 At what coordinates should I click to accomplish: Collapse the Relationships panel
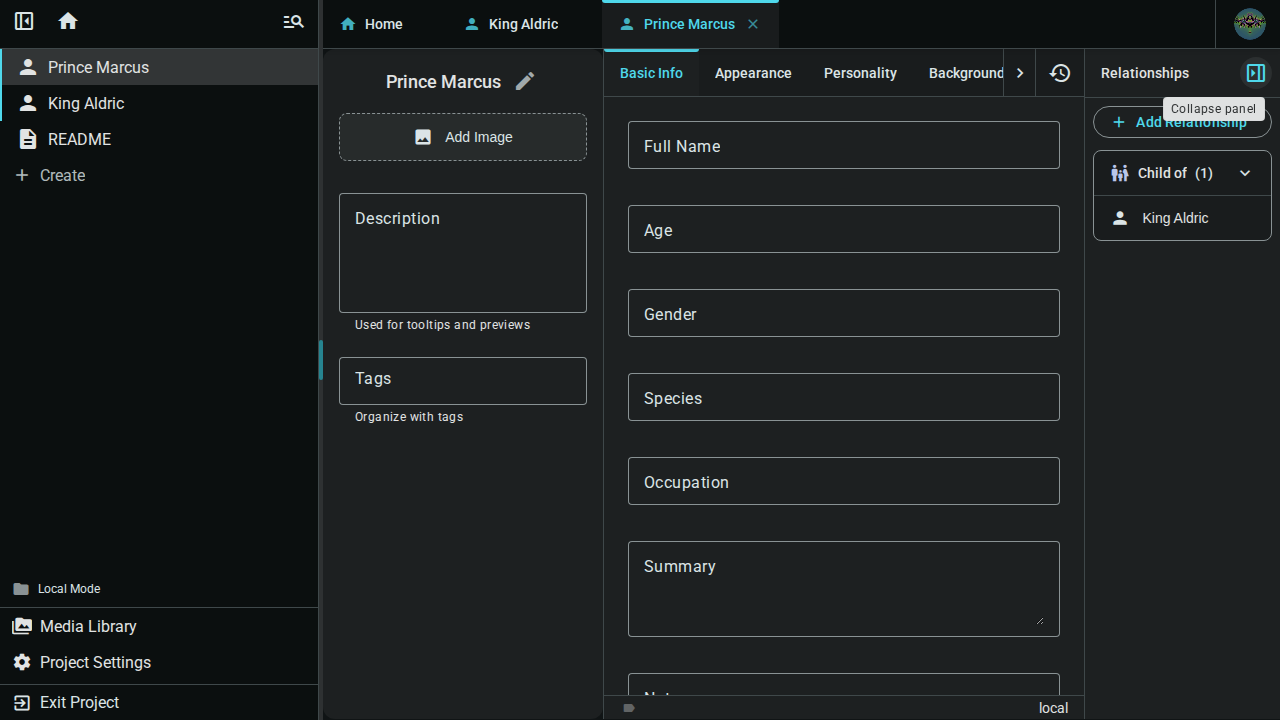click(x=1256, y=73)
